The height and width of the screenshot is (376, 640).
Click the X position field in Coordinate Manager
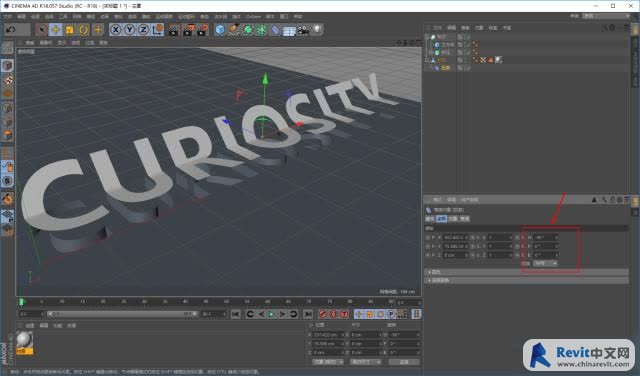(328, 335)
